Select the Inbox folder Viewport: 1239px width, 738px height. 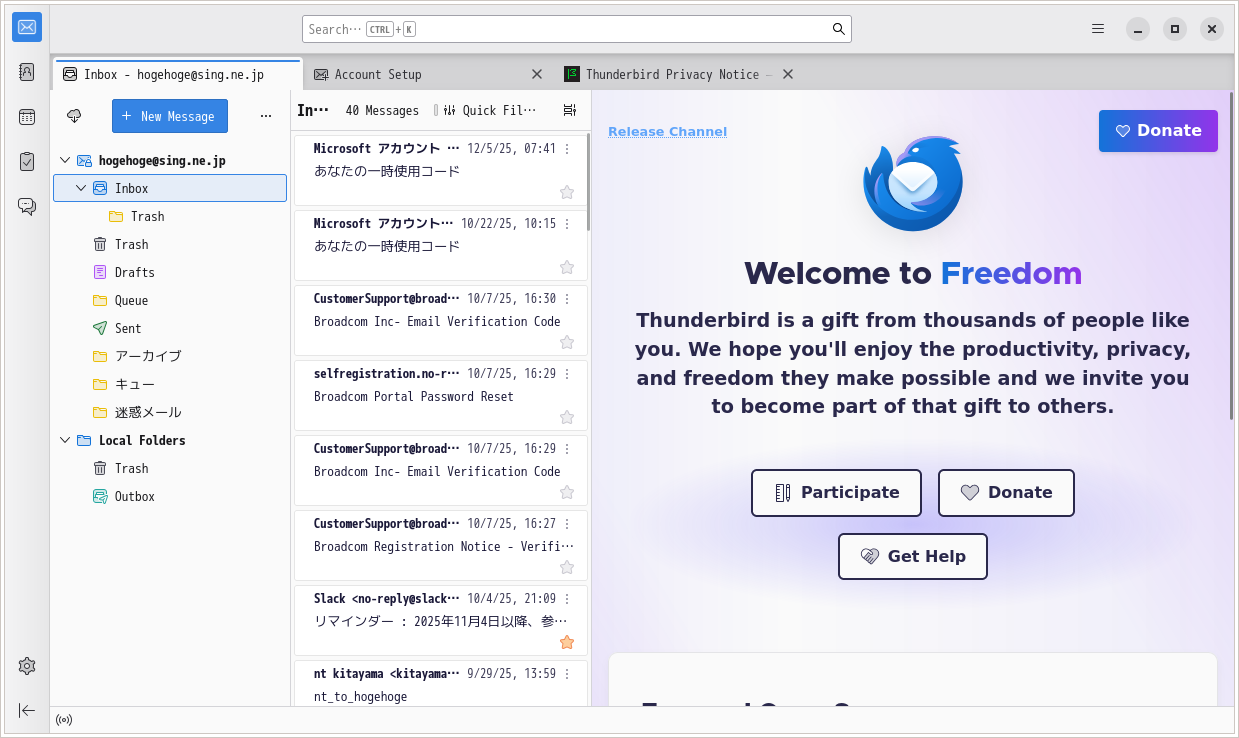coord(170,188)
